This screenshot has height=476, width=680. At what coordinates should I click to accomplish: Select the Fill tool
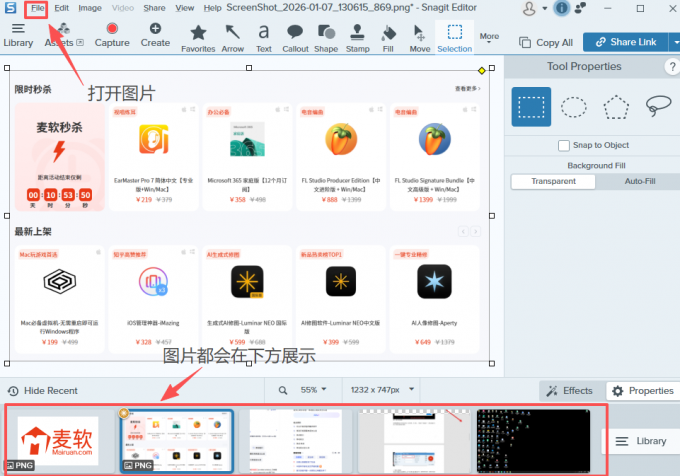(x=388, y=39)
